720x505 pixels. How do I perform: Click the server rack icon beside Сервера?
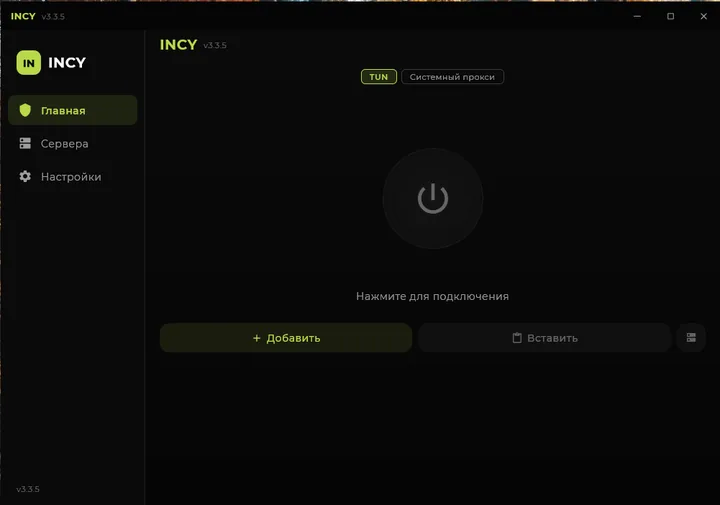(x=25, y=143)
